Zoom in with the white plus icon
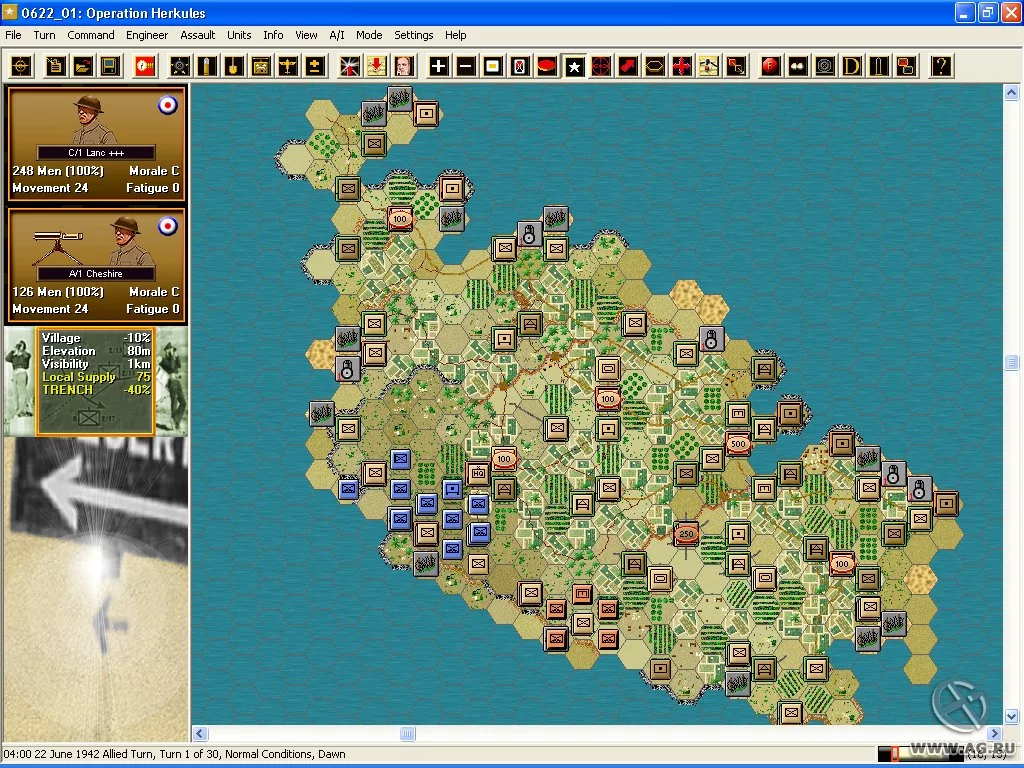The width and height of the screenshot is (1024, 768). [438, 66]
